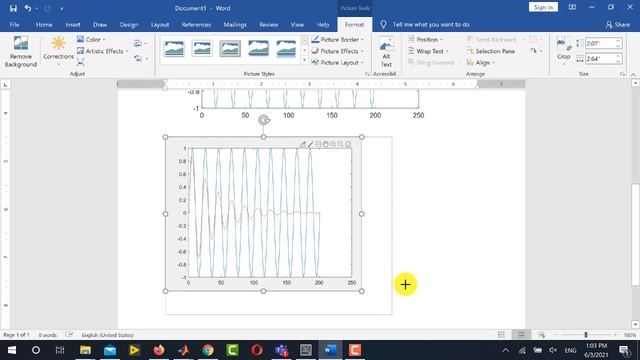Open the Help tab
This screenshot has height=360, width=640.
(x=322, y=24)
